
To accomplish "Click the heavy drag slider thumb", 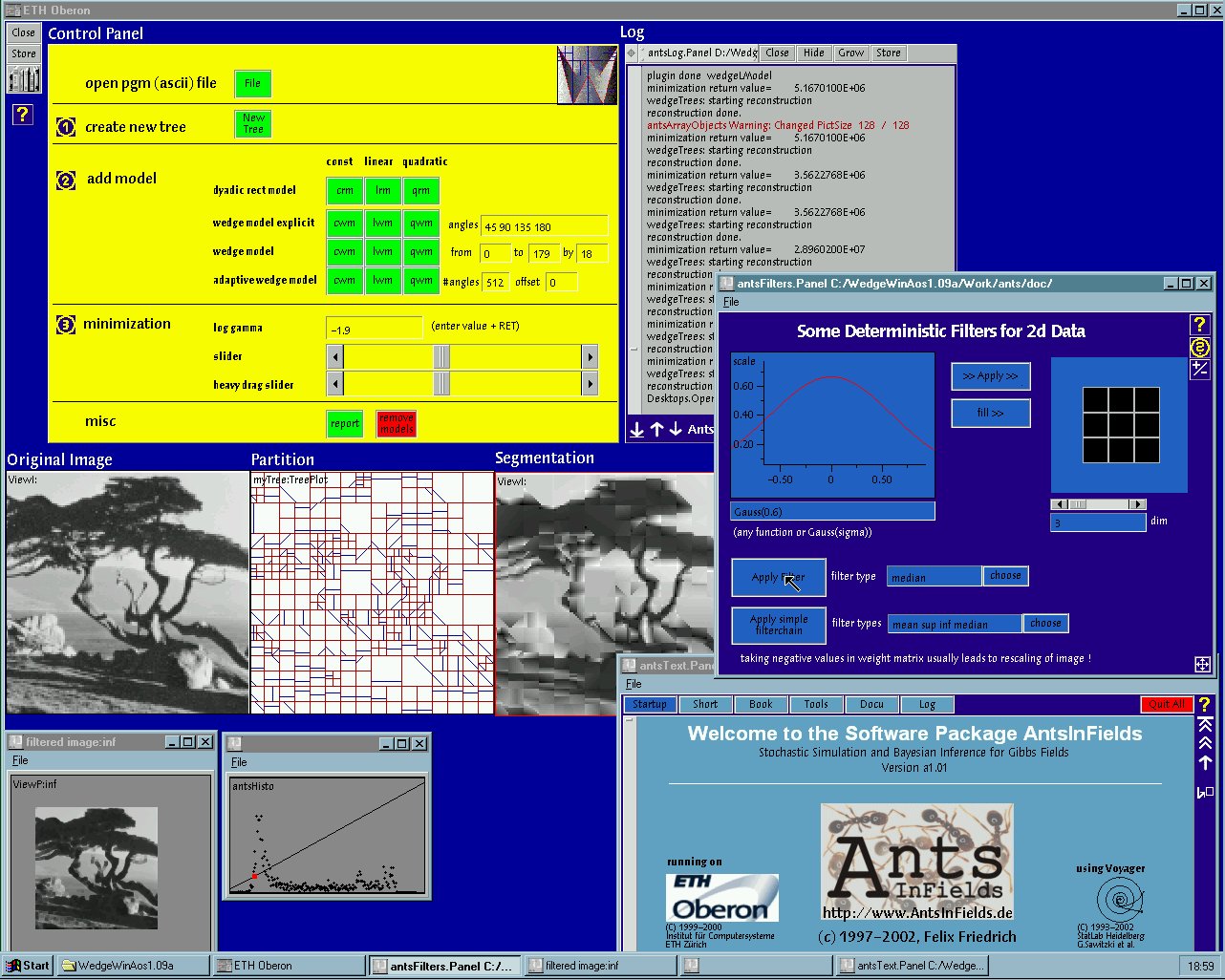I will (x=441, y=384).
